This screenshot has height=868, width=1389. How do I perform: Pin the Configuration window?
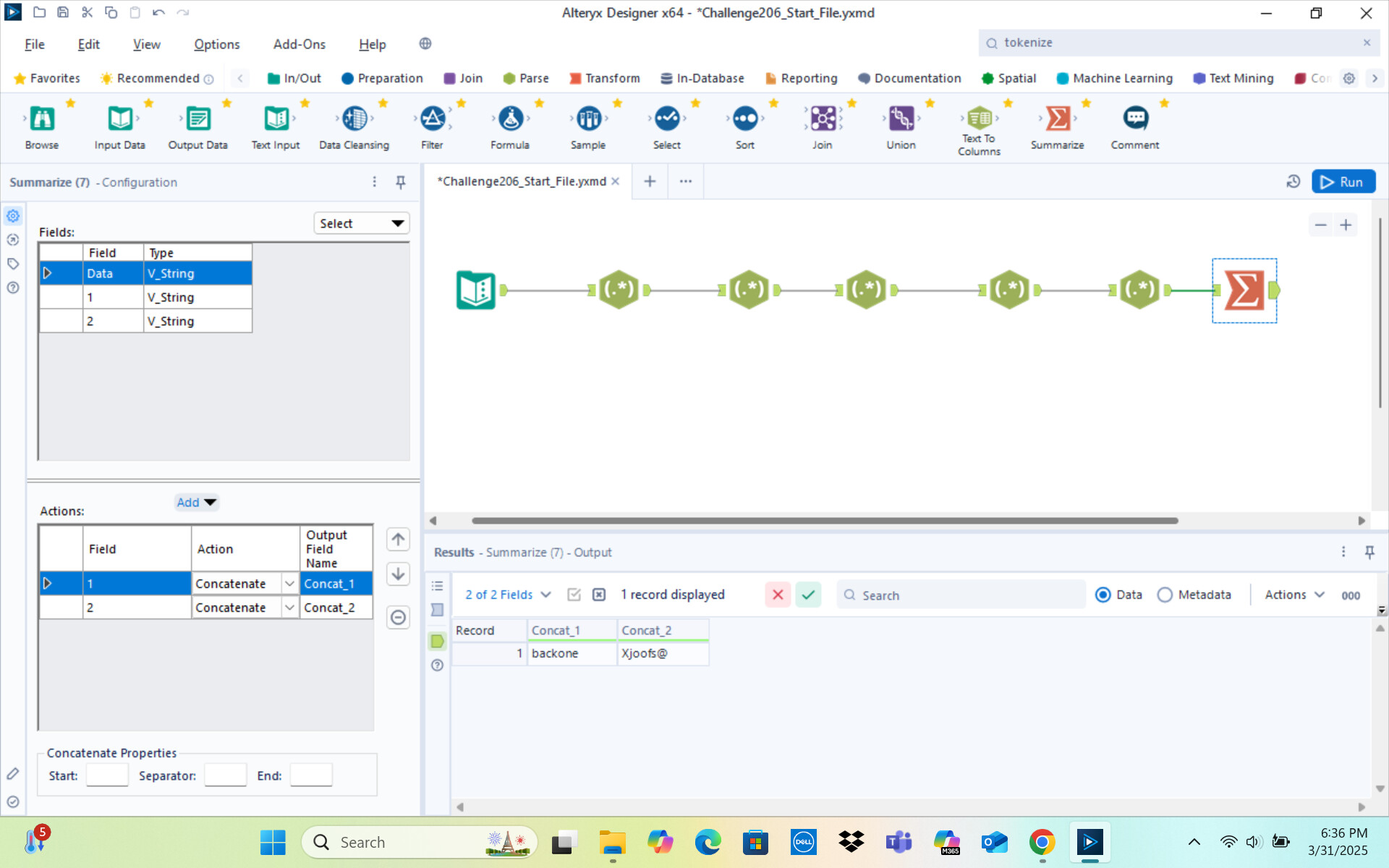point(401,182)
